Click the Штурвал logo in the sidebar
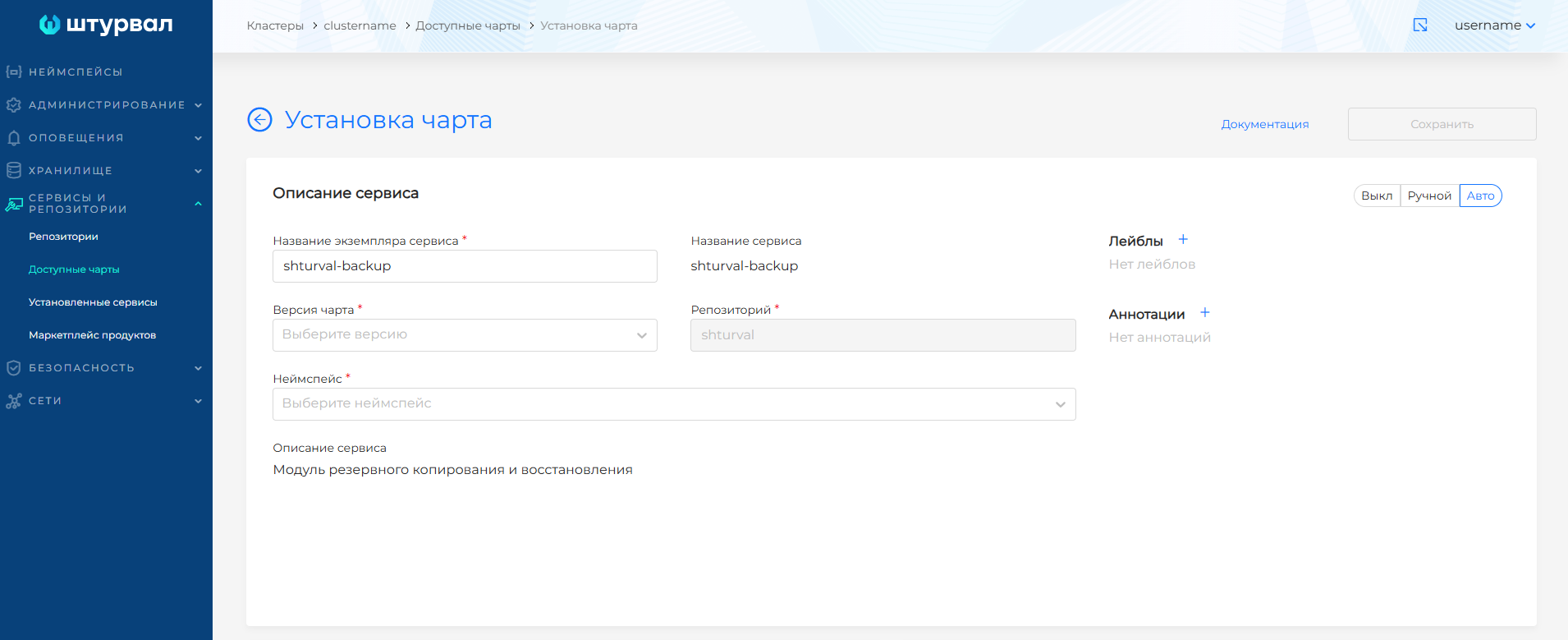The width and height of the screenshot is (1568, 640). [x=106, y=25]
